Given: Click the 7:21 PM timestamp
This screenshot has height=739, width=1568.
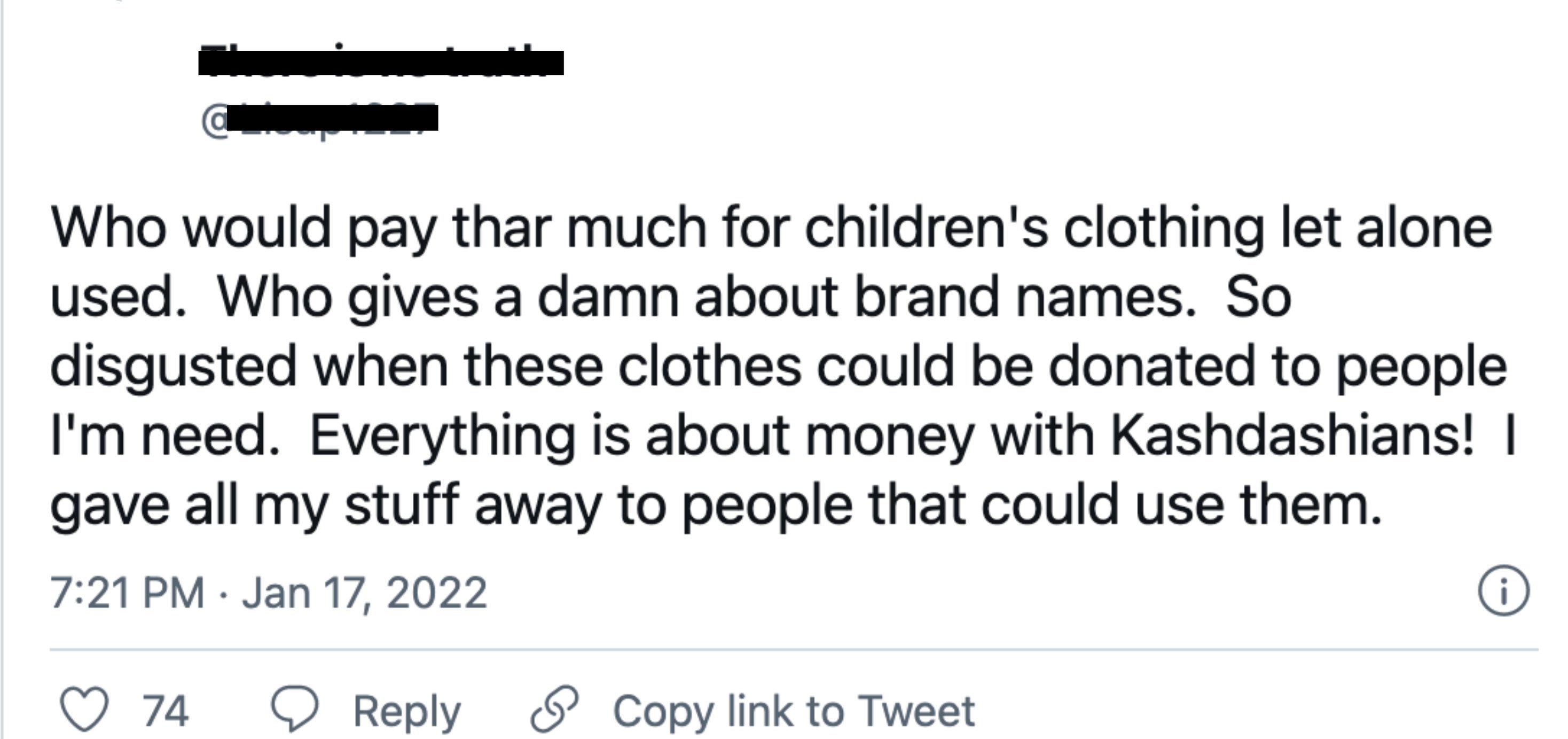Looking at the screenshot, I should (x=127, y=592).
